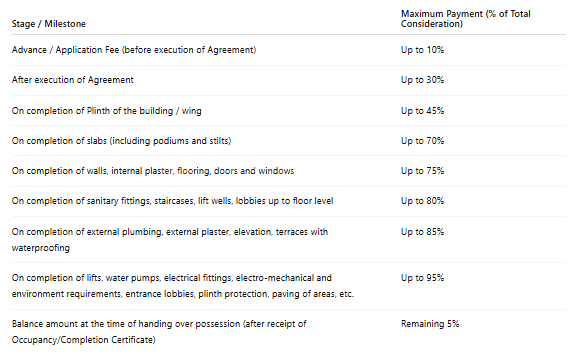Screen dimensions: 572x360
Task: Click the Up to 30% value
Action: [422, 80]
